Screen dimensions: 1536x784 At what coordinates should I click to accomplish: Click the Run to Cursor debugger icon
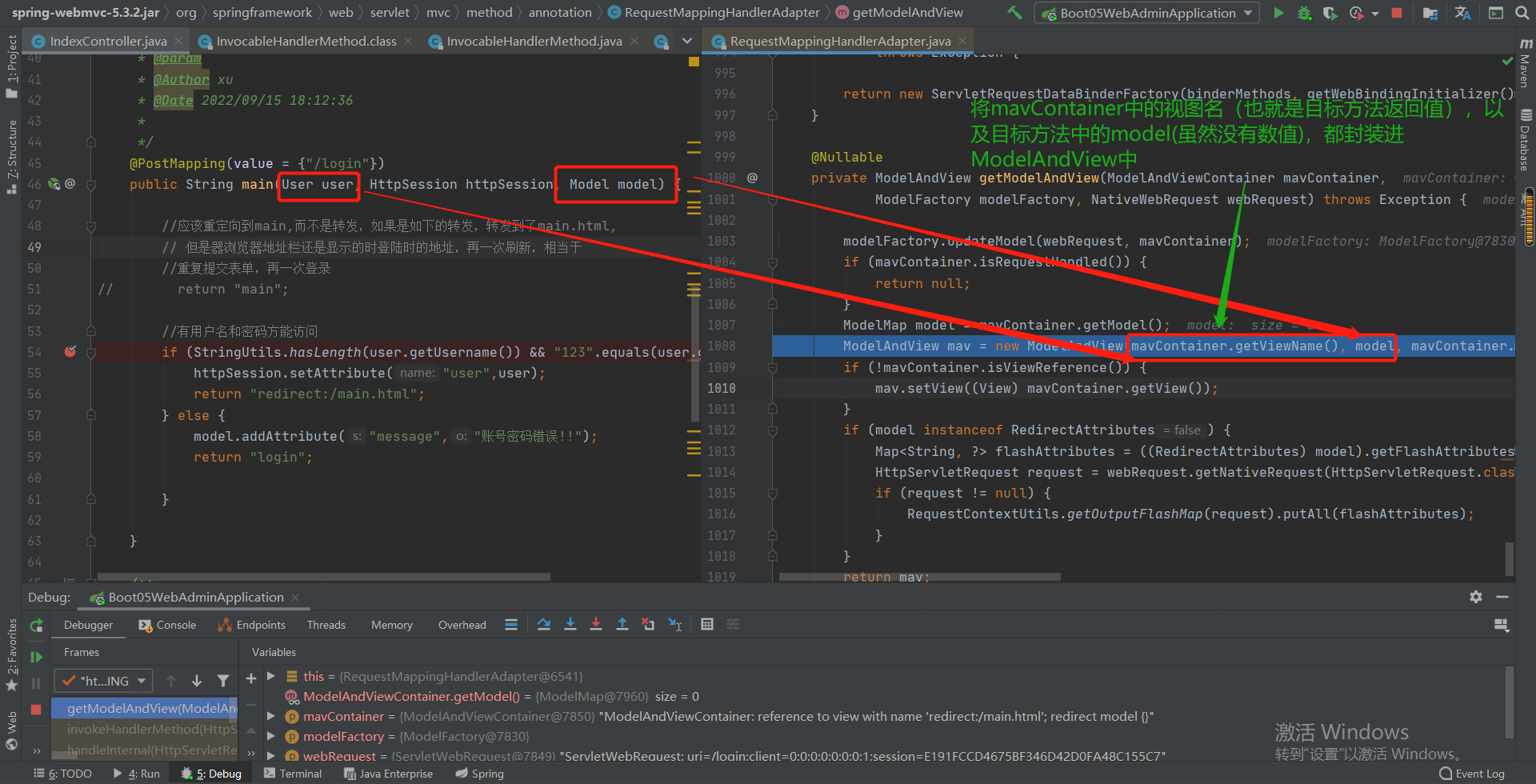pos(675,625)
